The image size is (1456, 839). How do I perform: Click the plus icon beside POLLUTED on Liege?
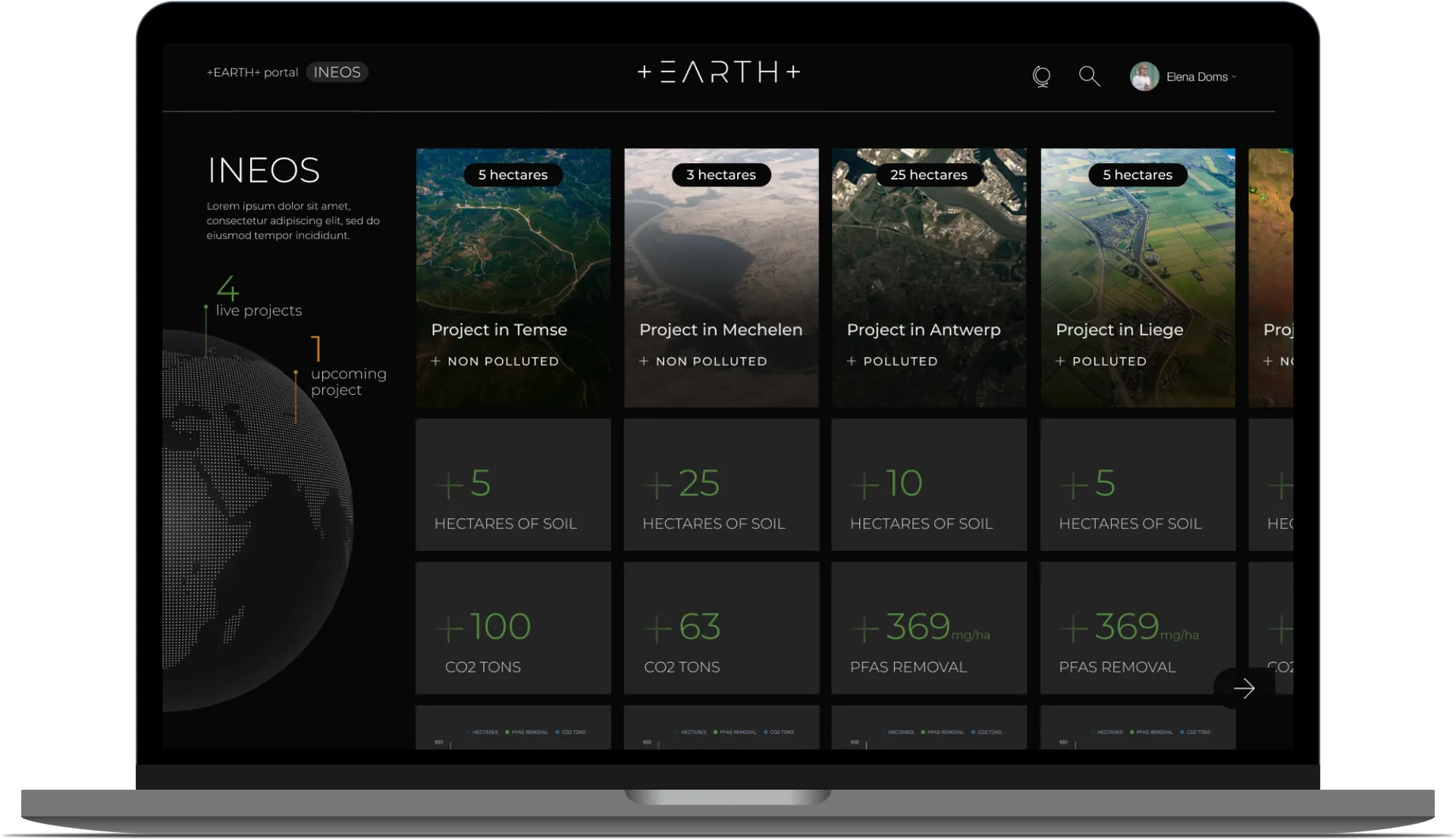[1060, 361]
